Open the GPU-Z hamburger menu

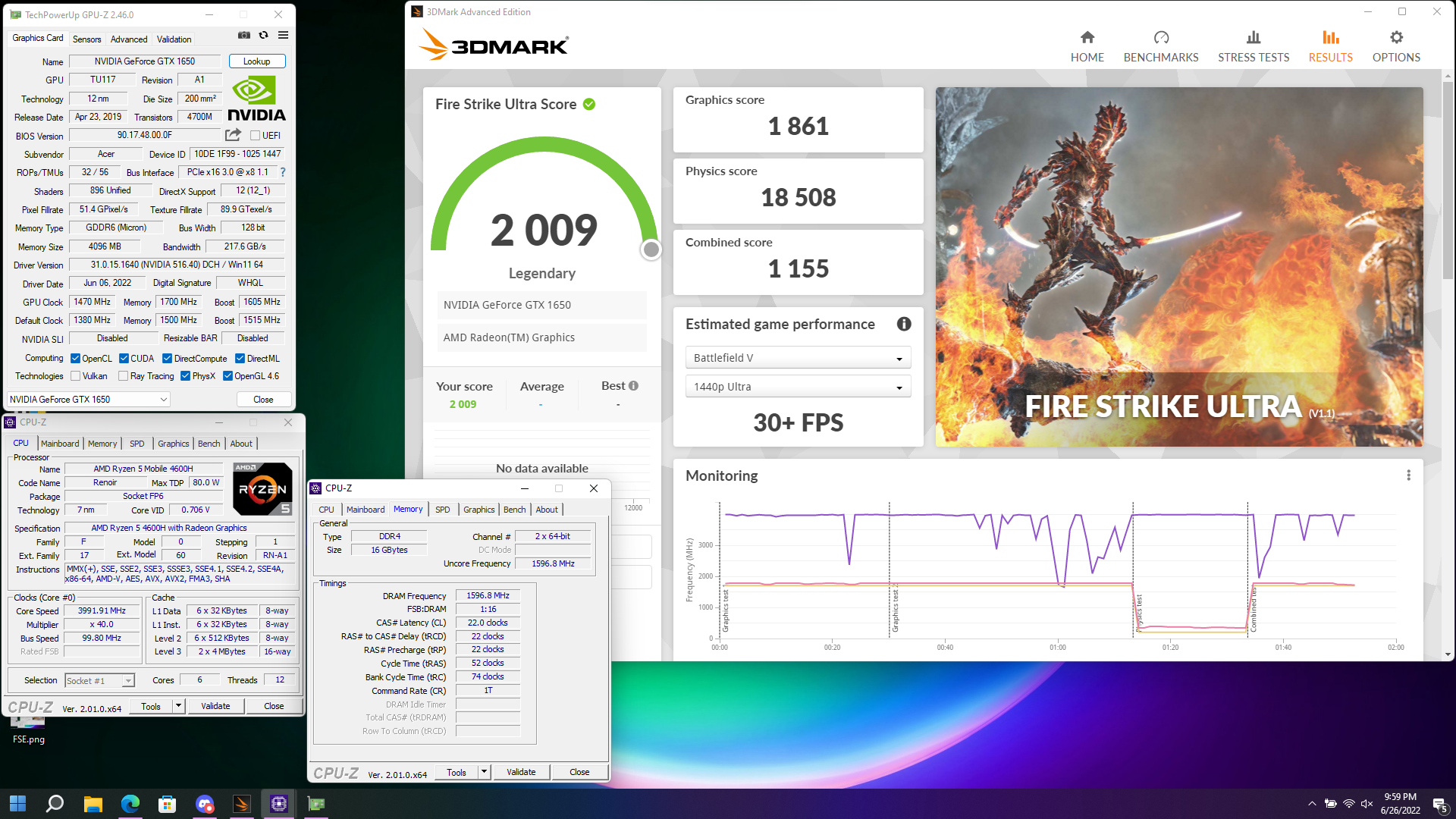283,35
